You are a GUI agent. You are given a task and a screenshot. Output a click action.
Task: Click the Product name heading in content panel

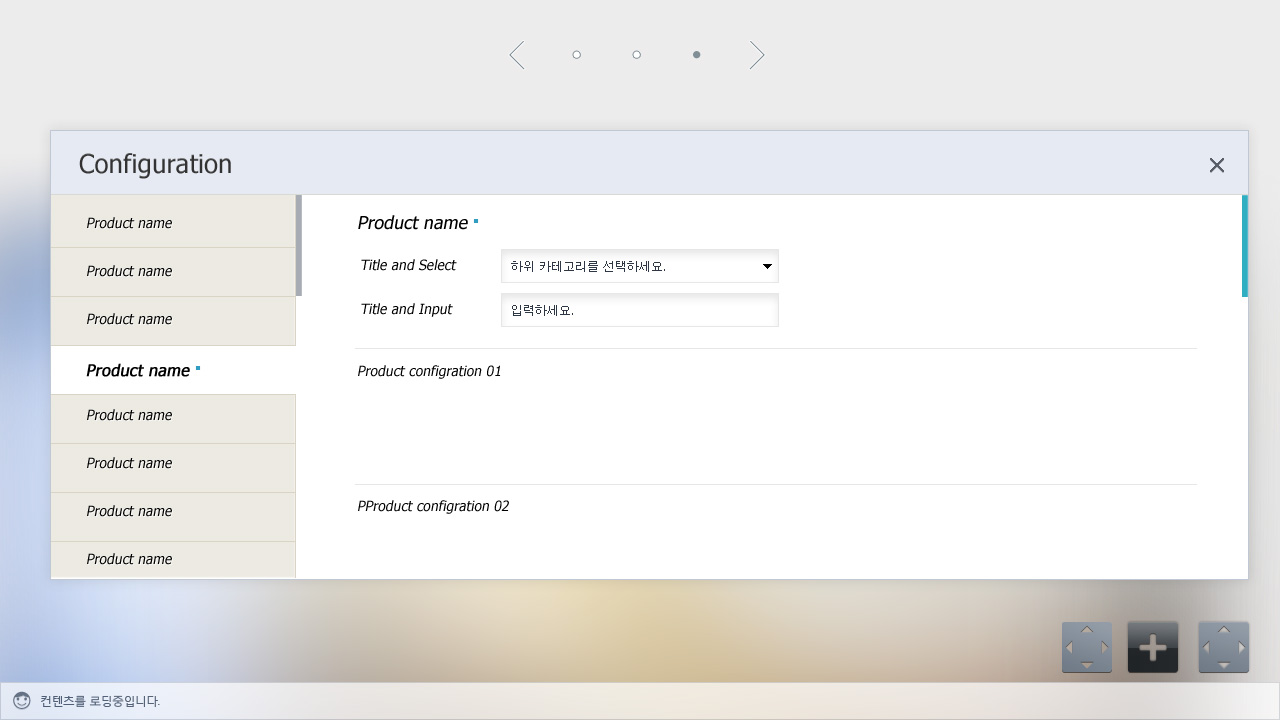(413, 223)
